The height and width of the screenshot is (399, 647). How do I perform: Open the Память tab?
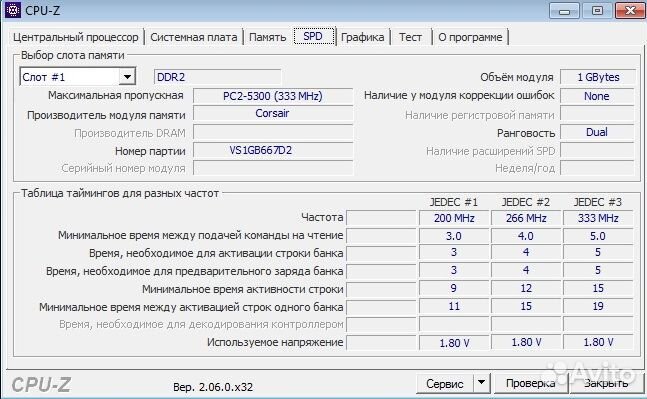pyautogui.click(x=267, y=37)
